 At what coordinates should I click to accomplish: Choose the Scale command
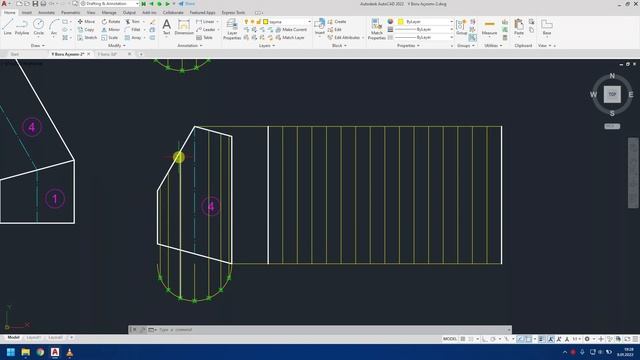click(x=110, y=38)
